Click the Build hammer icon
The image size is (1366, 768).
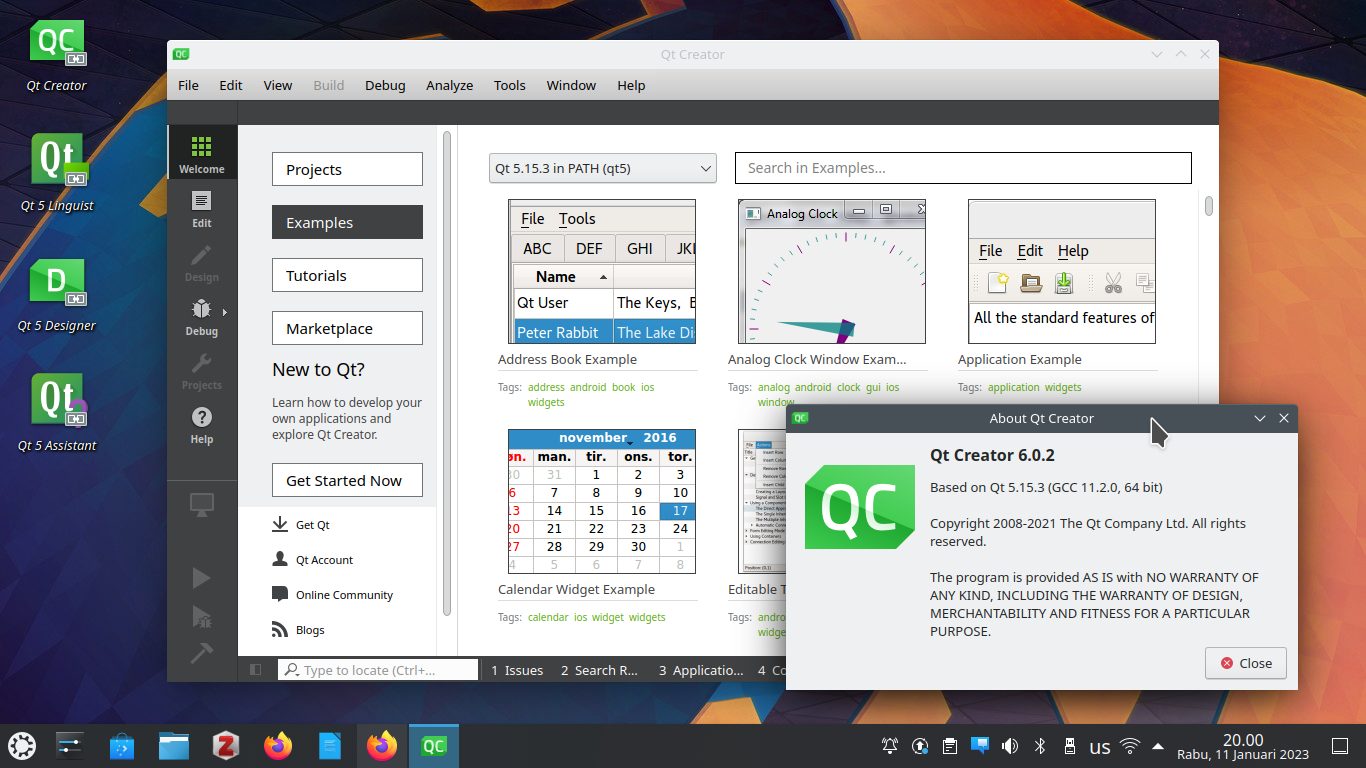pyautogui.click(x=202, y=653)
